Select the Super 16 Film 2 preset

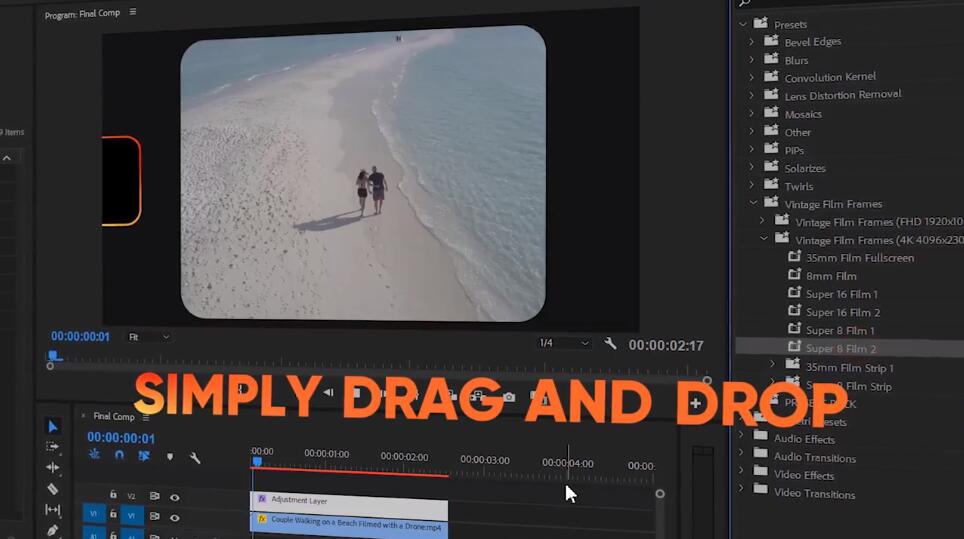coord(843,313)
